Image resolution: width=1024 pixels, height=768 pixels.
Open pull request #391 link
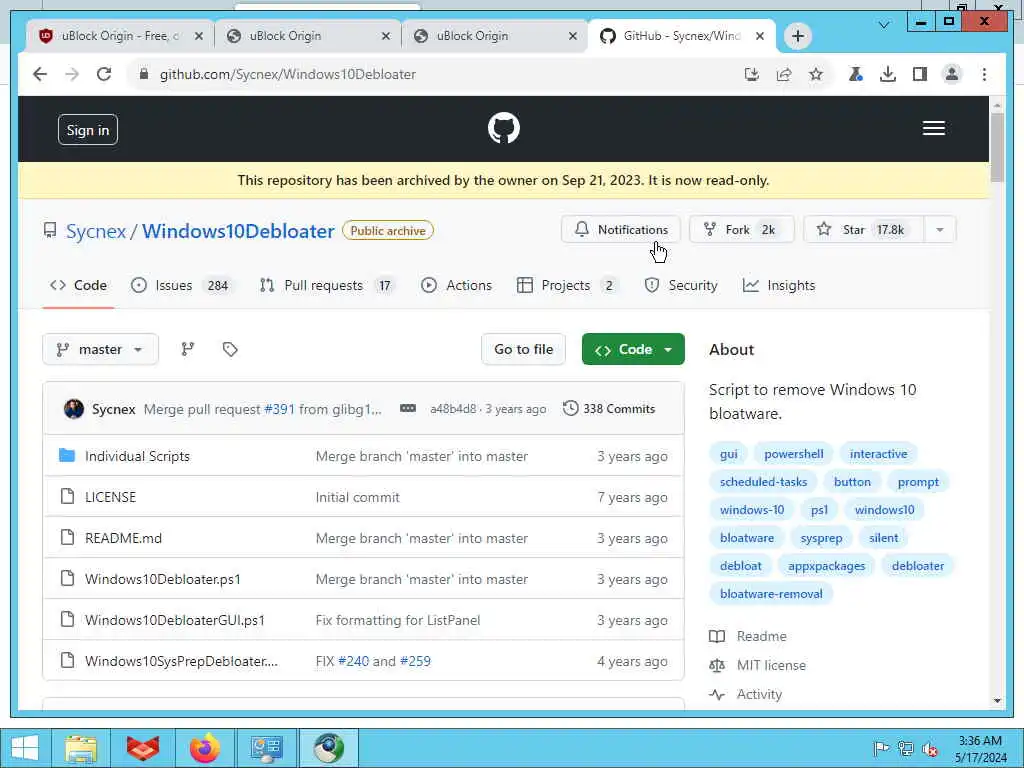[280, 409]
